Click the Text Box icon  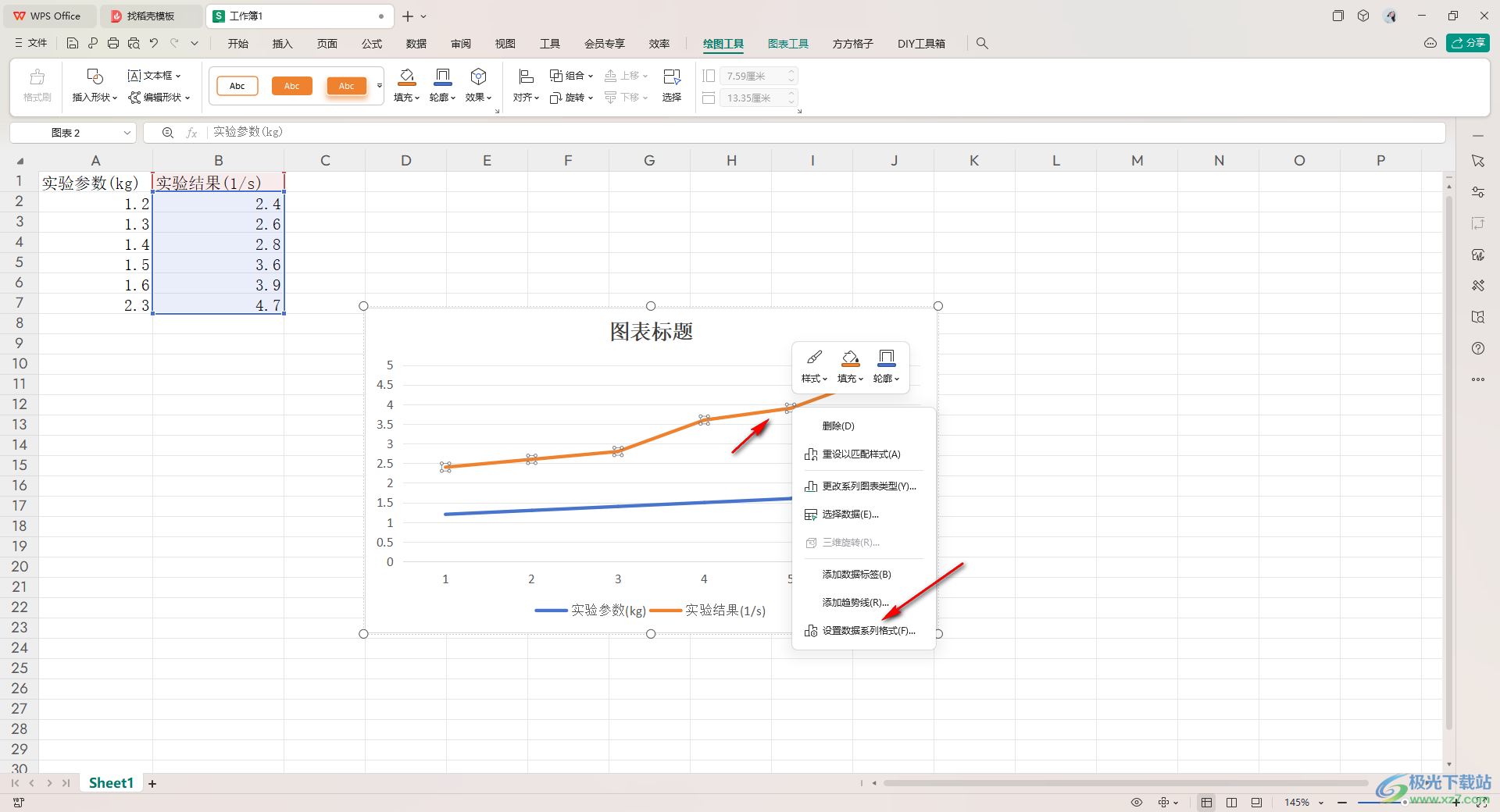click(x=134, y=76)
